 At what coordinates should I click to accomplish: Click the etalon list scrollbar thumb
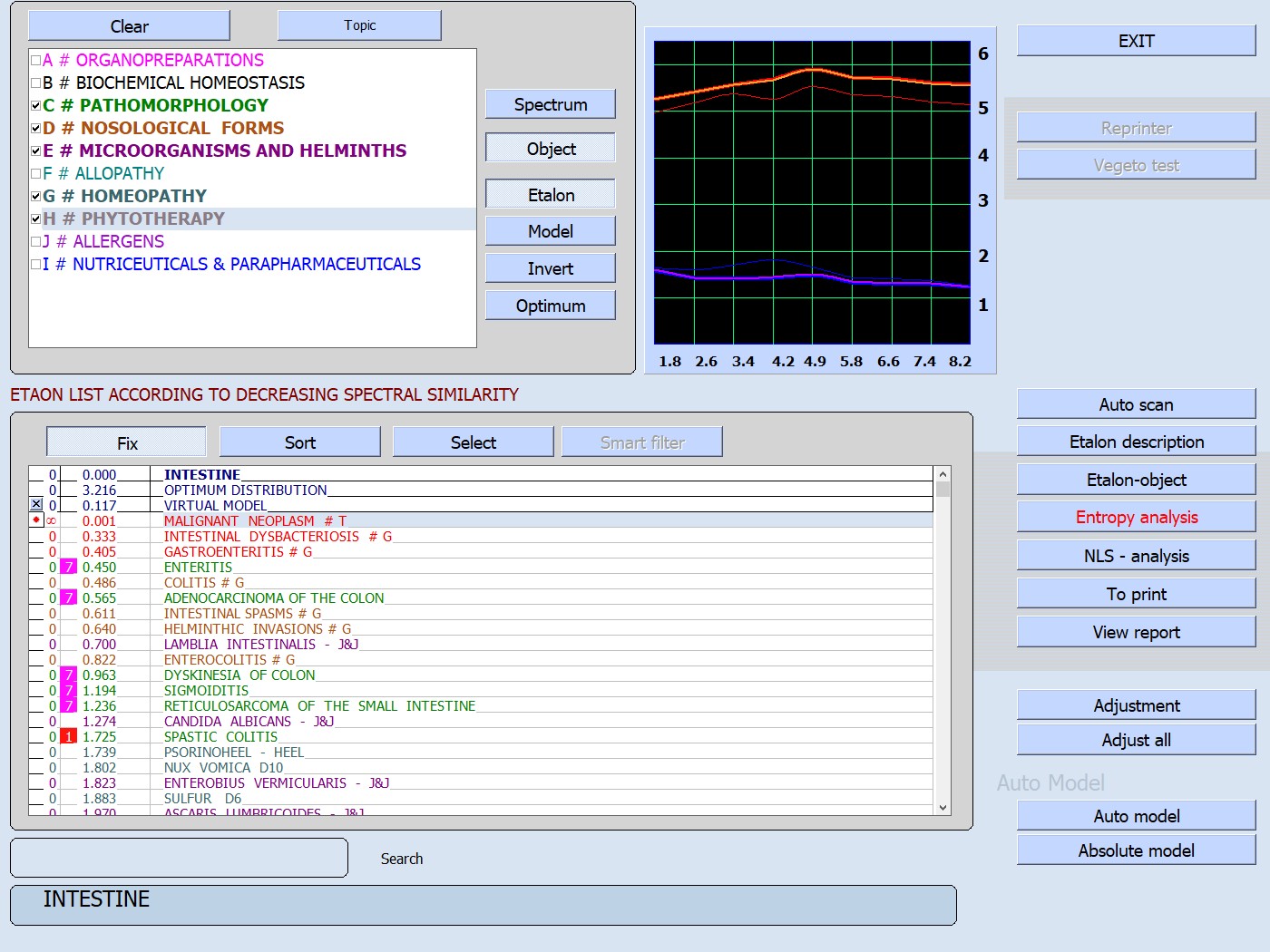click(x=943, y=490)
